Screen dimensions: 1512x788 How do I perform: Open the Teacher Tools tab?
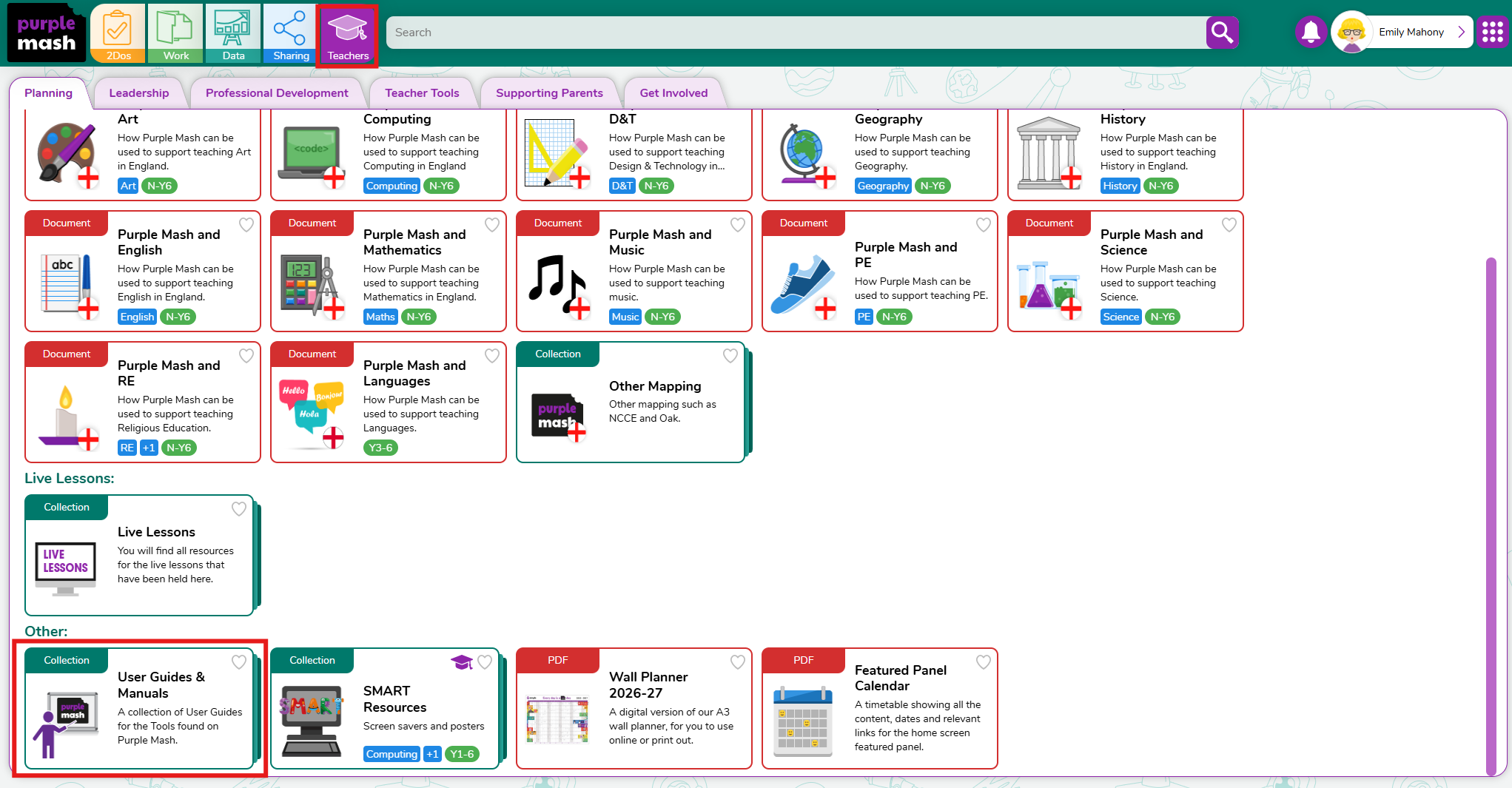pos(422,93)
